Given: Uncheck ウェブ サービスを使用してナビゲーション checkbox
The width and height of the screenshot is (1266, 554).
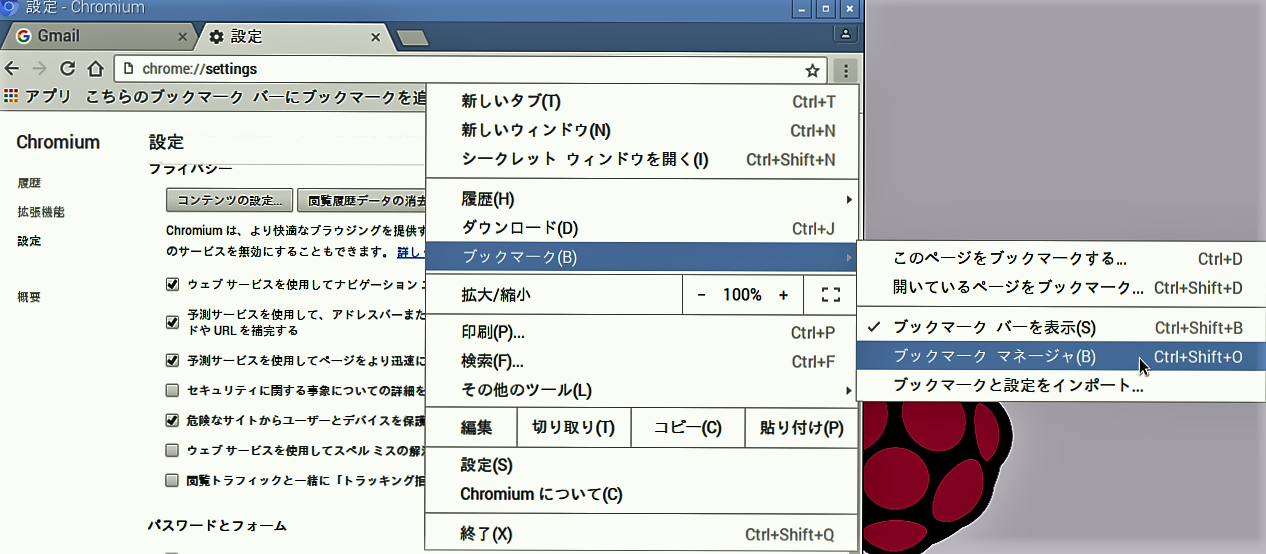Looking at the screenshot, I should [x=172, y=285].
